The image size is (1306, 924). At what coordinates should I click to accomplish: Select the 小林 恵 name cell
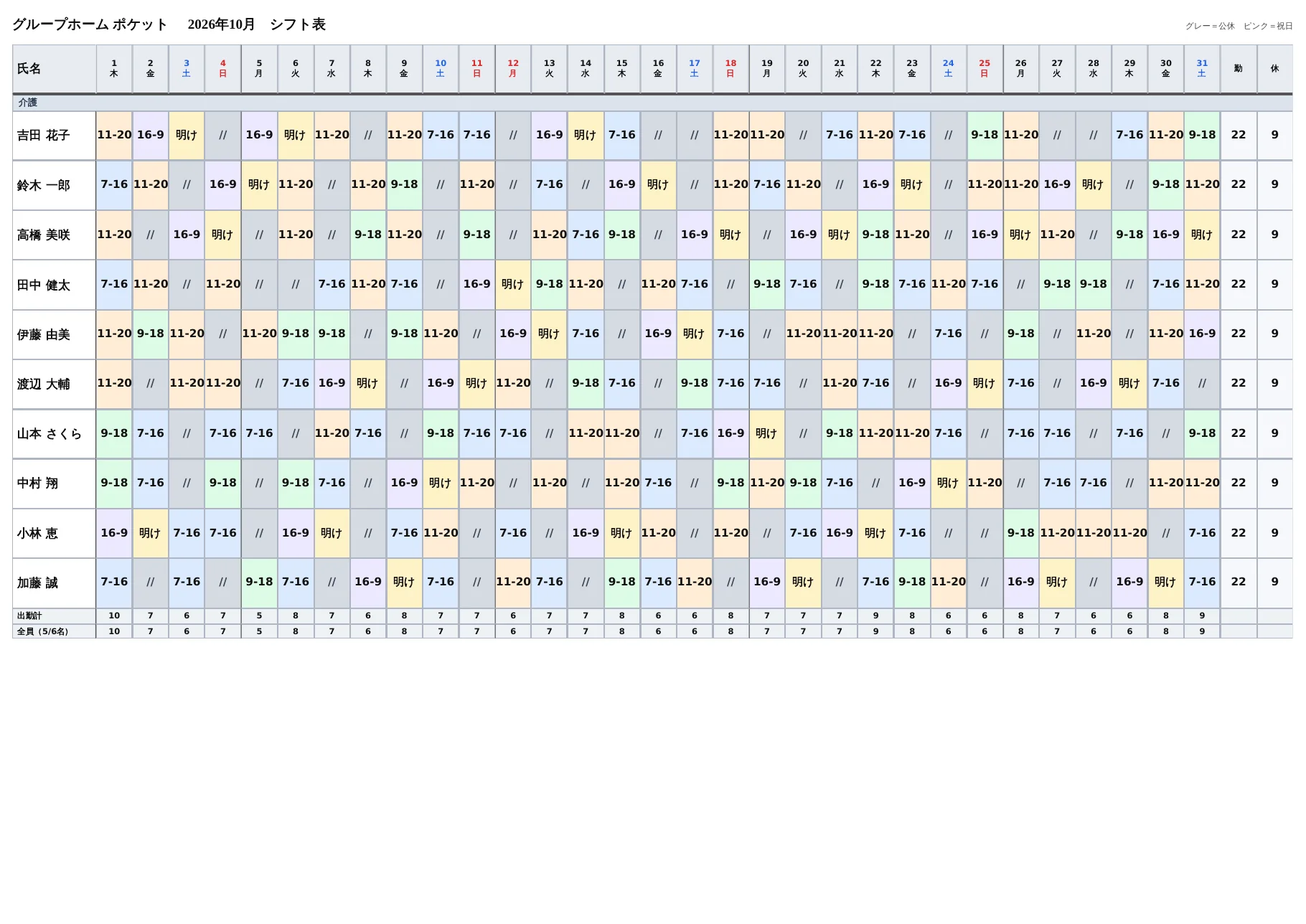[55, 533]
